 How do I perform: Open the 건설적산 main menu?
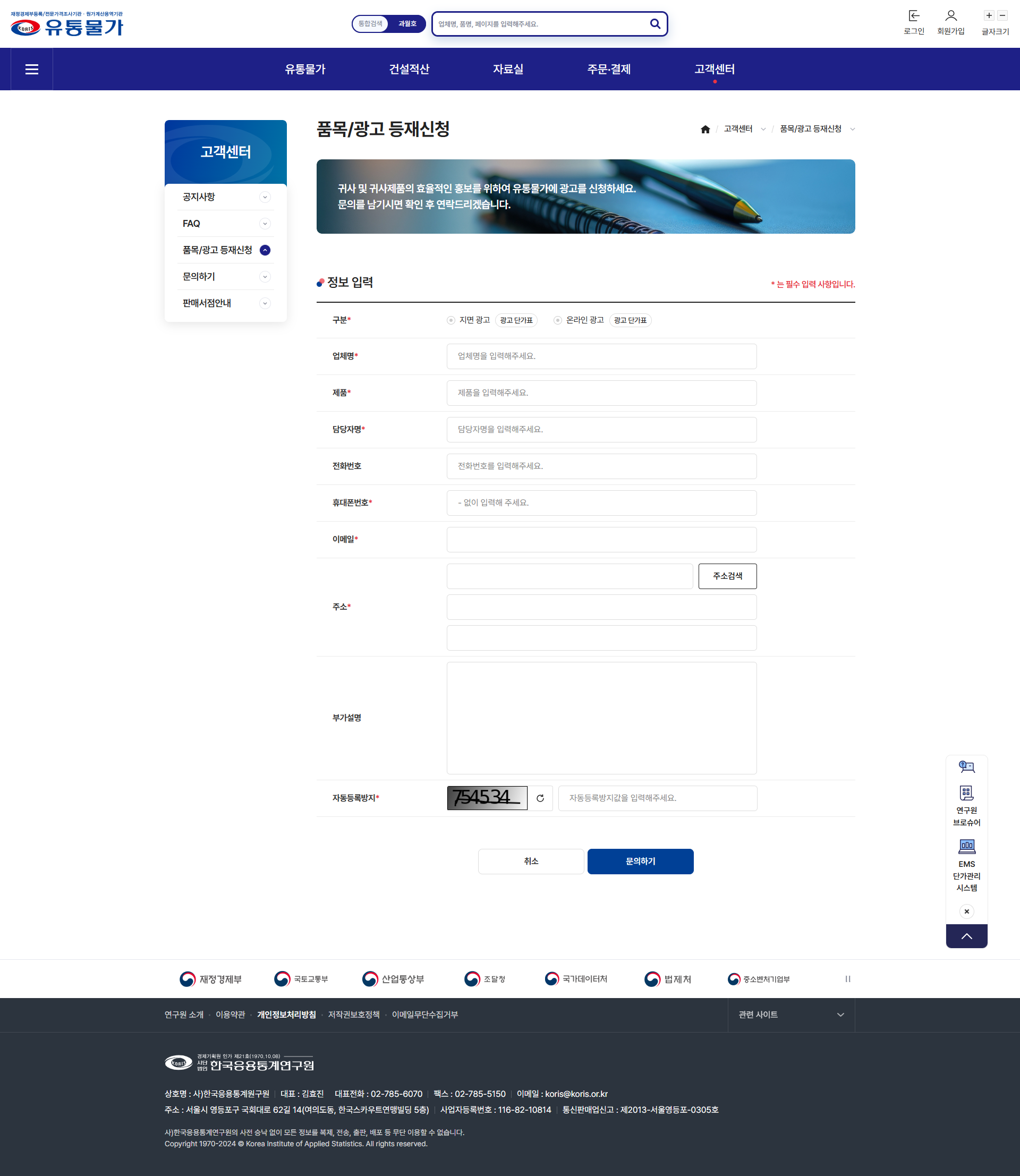pyautogui.click(x=409, y=70)
